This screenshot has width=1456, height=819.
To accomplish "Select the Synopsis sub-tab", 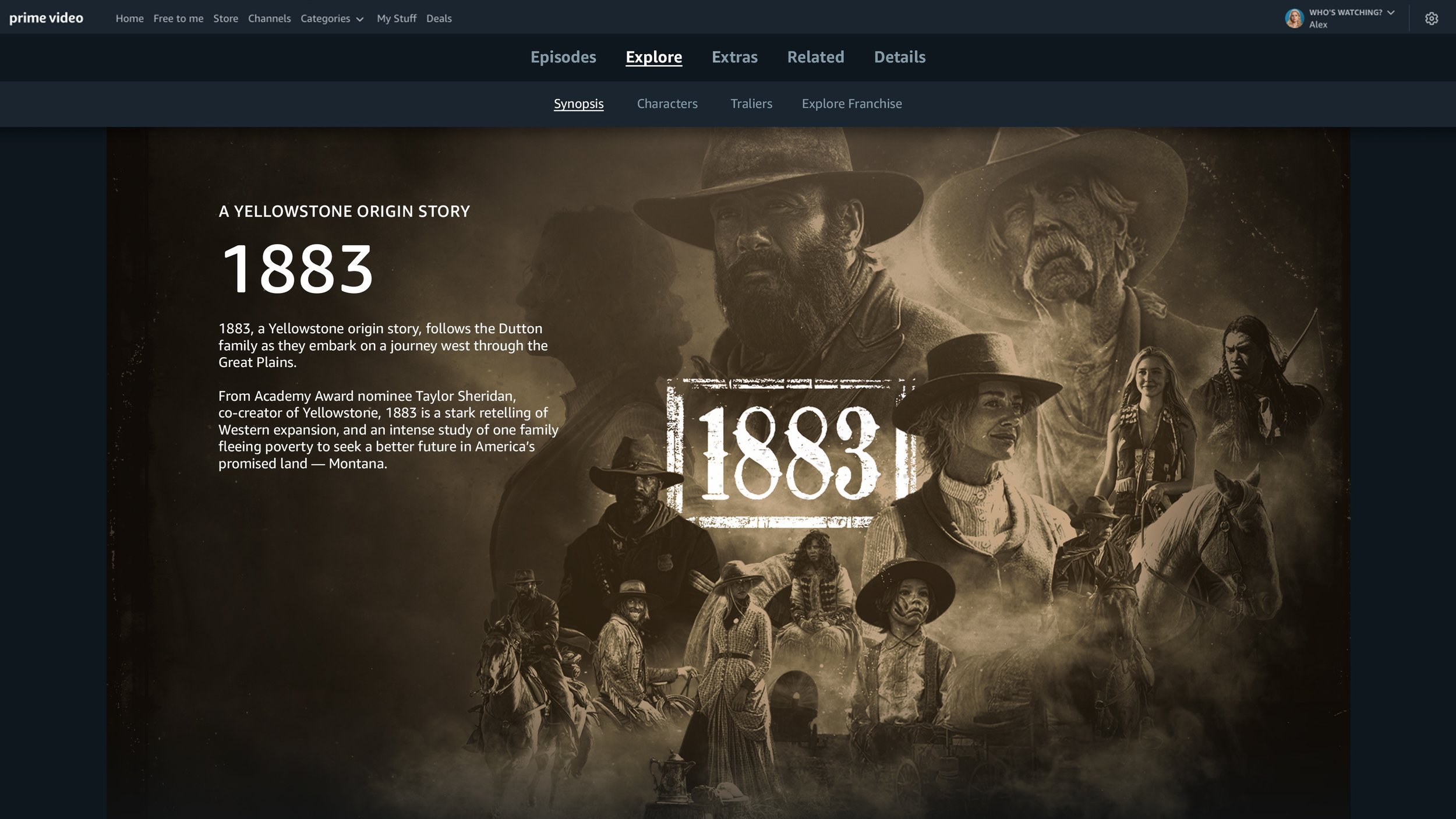I will click(x=578, y=104).
